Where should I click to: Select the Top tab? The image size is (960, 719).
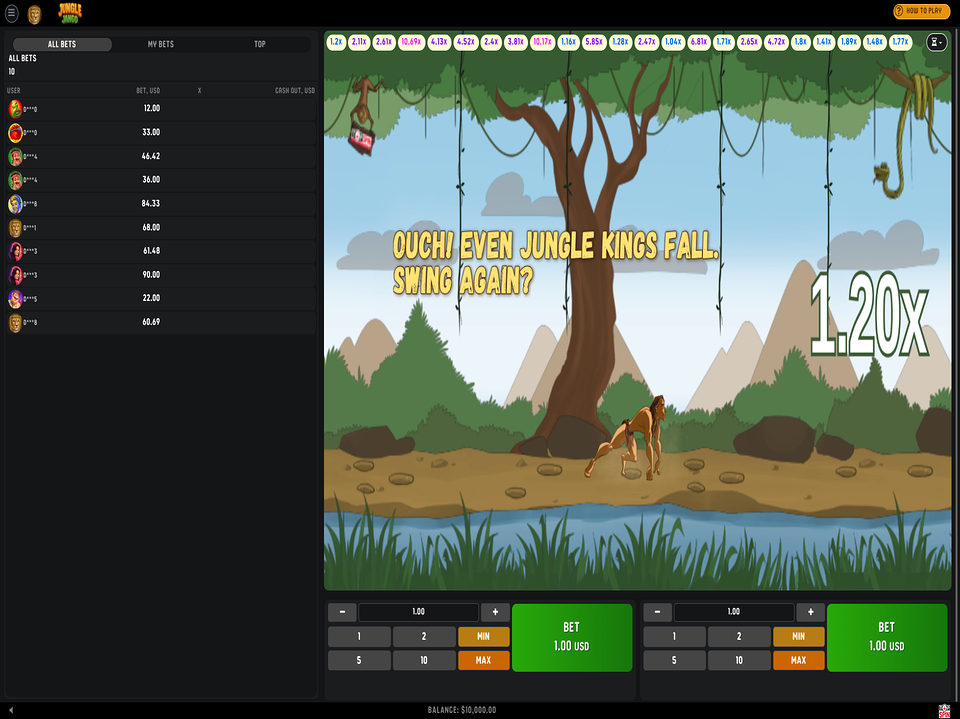pyautogui.click(x=260, y=45)
